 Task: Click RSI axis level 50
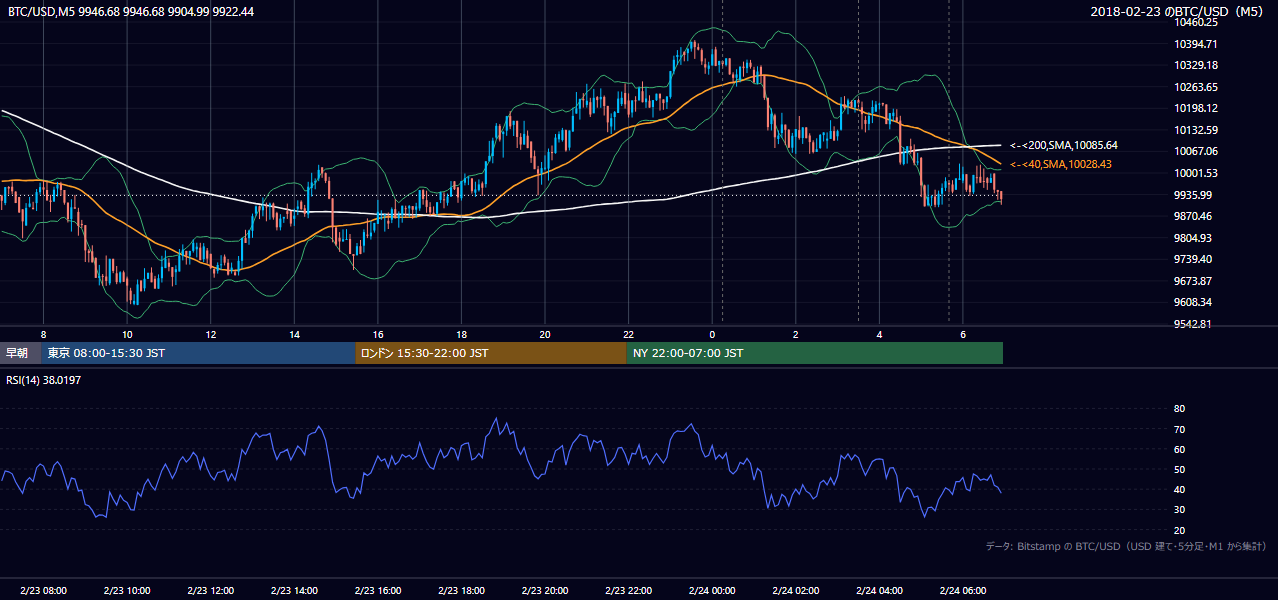[x=1179, y=469]
